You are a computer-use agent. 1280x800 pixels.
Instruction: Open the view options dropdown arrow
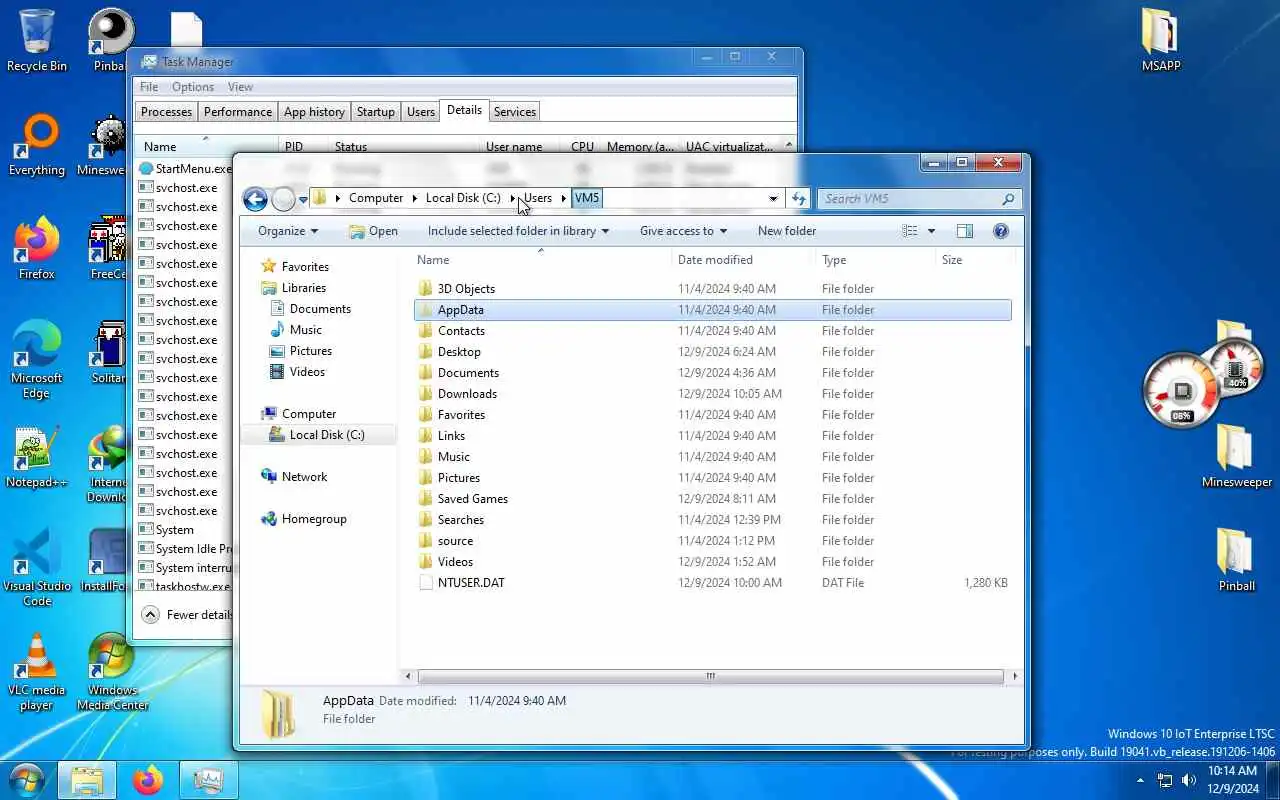[x=931, y=231]
